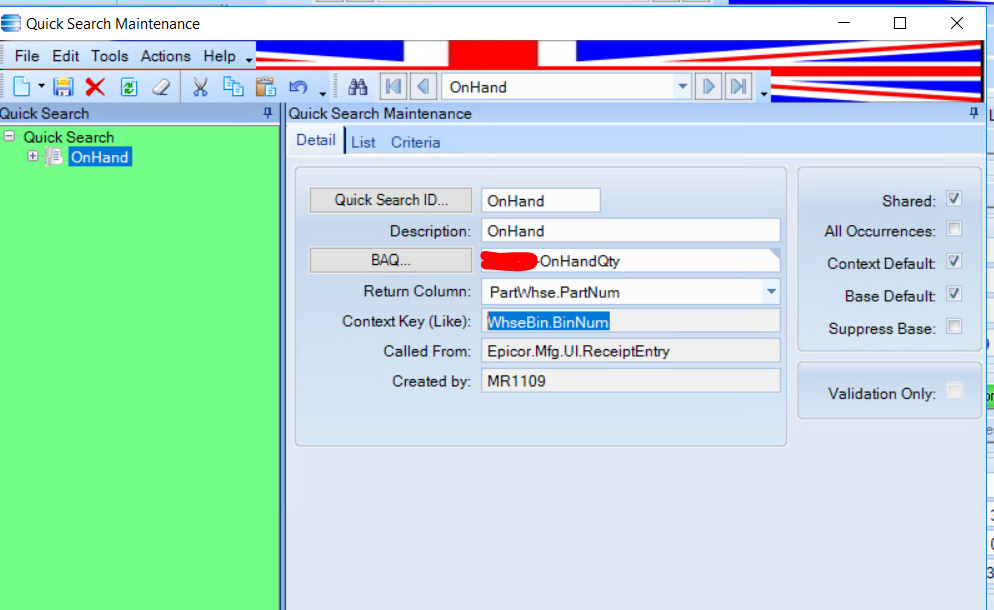The image size is (994, 610).
Task: Click the OnHand node's document icon
Action: [x=54, y=157]
